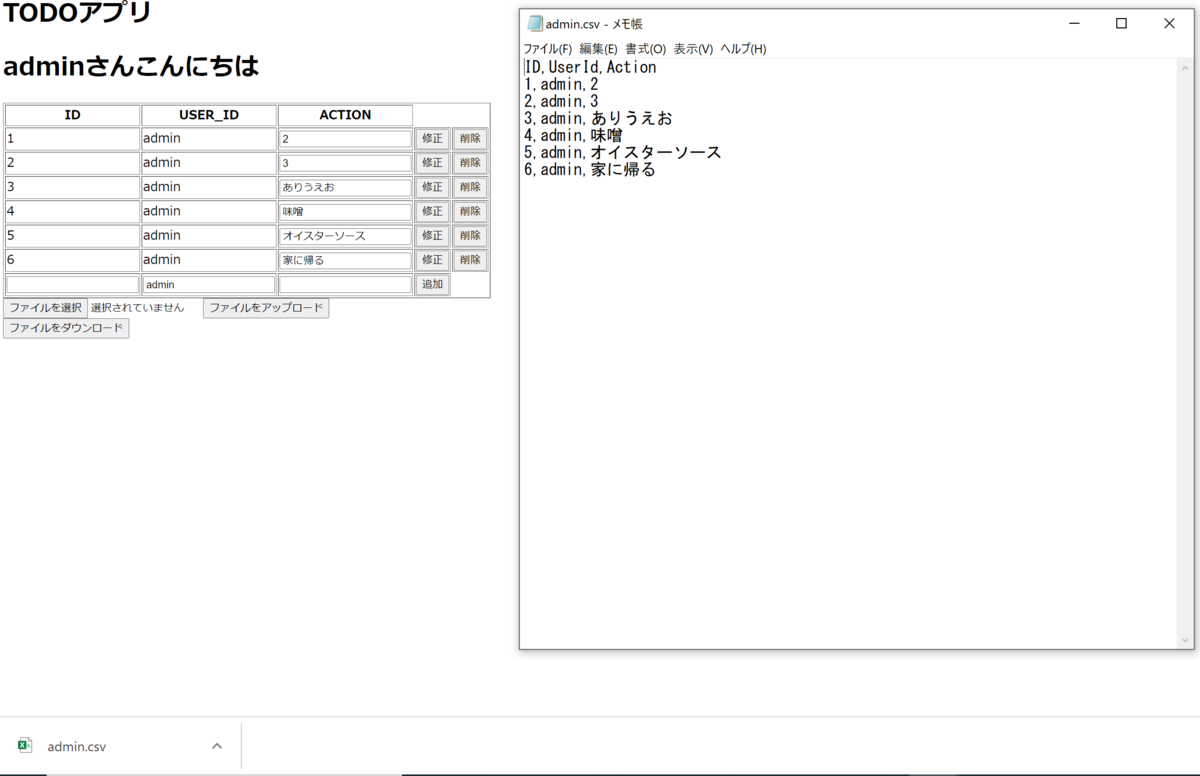
Task: Focus the action field containing オイスターソース
Action: (x=345, y=236)
